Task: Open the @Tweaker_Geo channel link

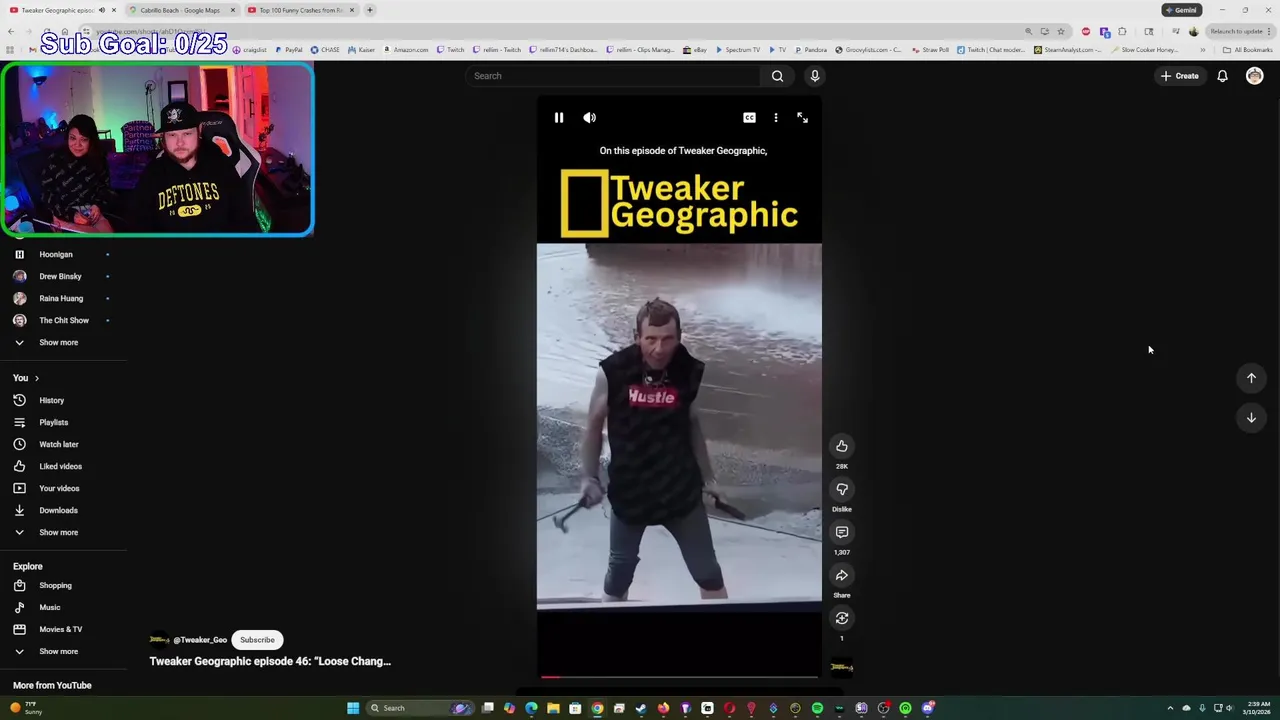Action: point(200,640)
